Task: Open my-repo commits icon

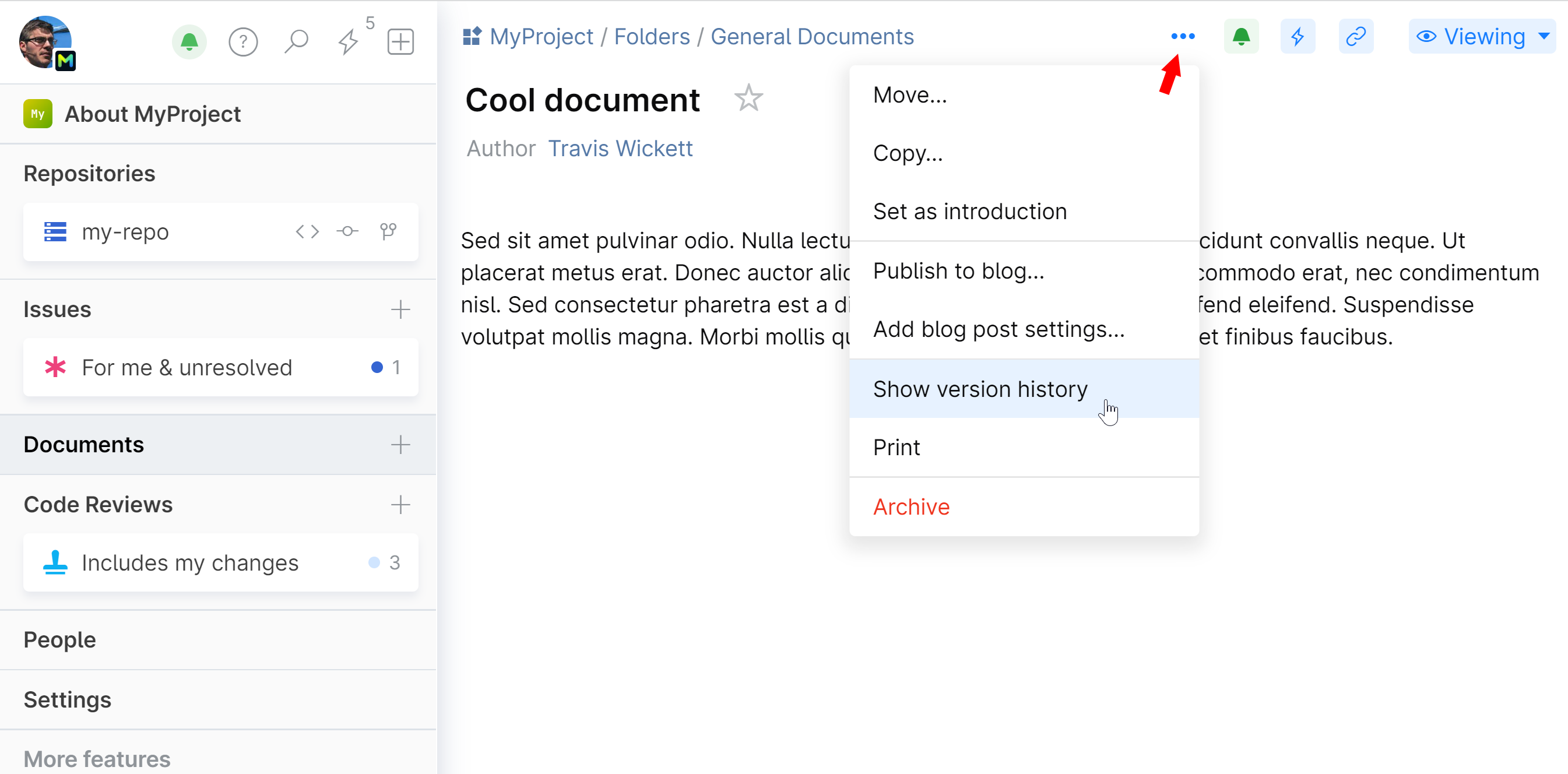Action: click(347, 231)
